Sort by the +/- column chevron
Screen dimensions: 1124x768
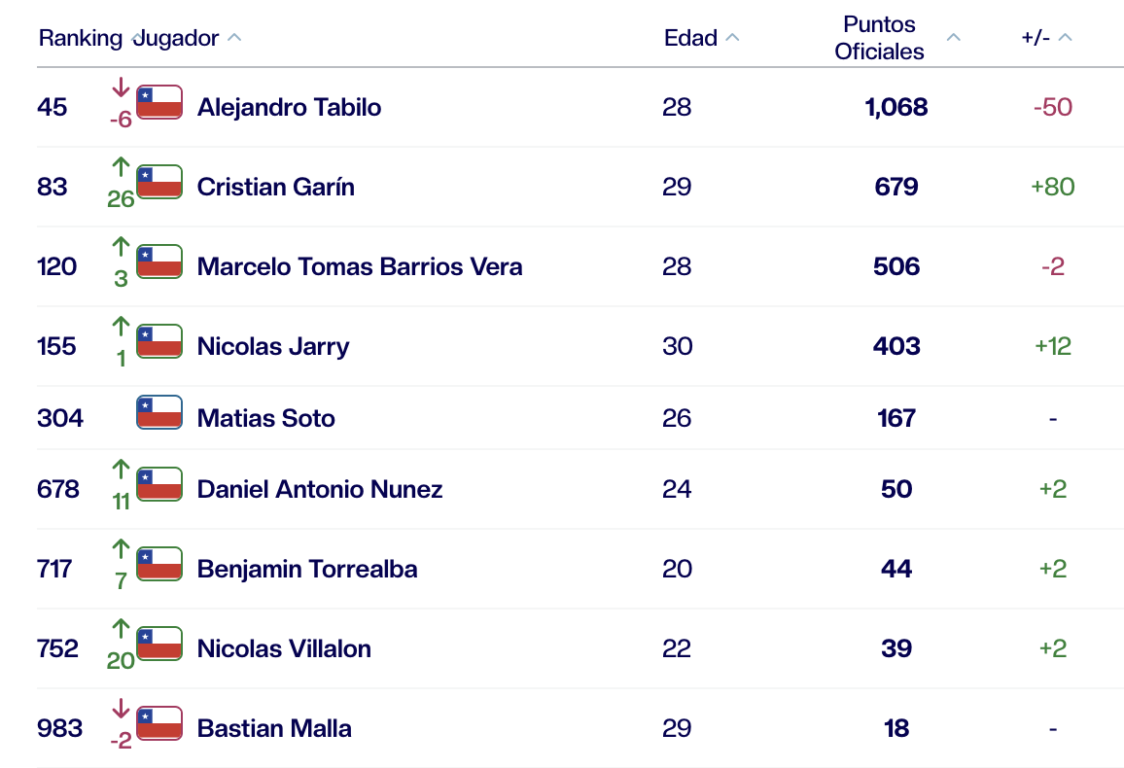click(1064, 38)
